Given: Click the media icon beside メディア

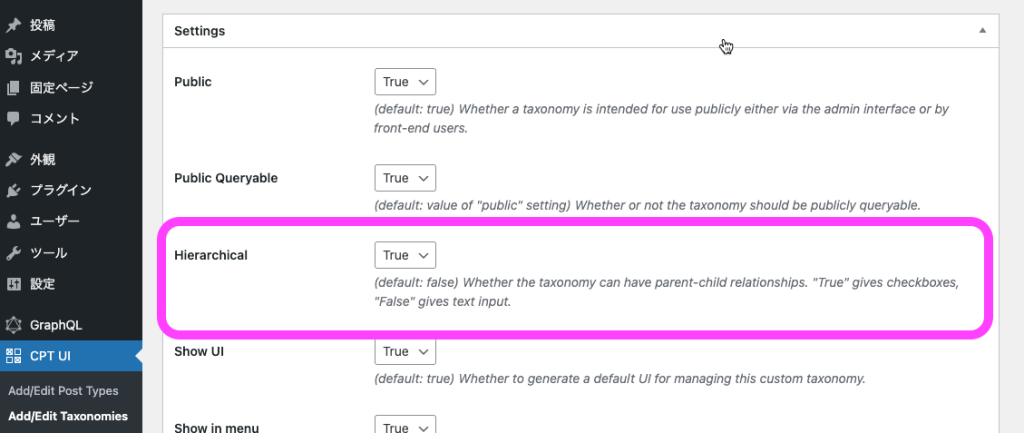Looking at the screenshot, I should point(13,56).
